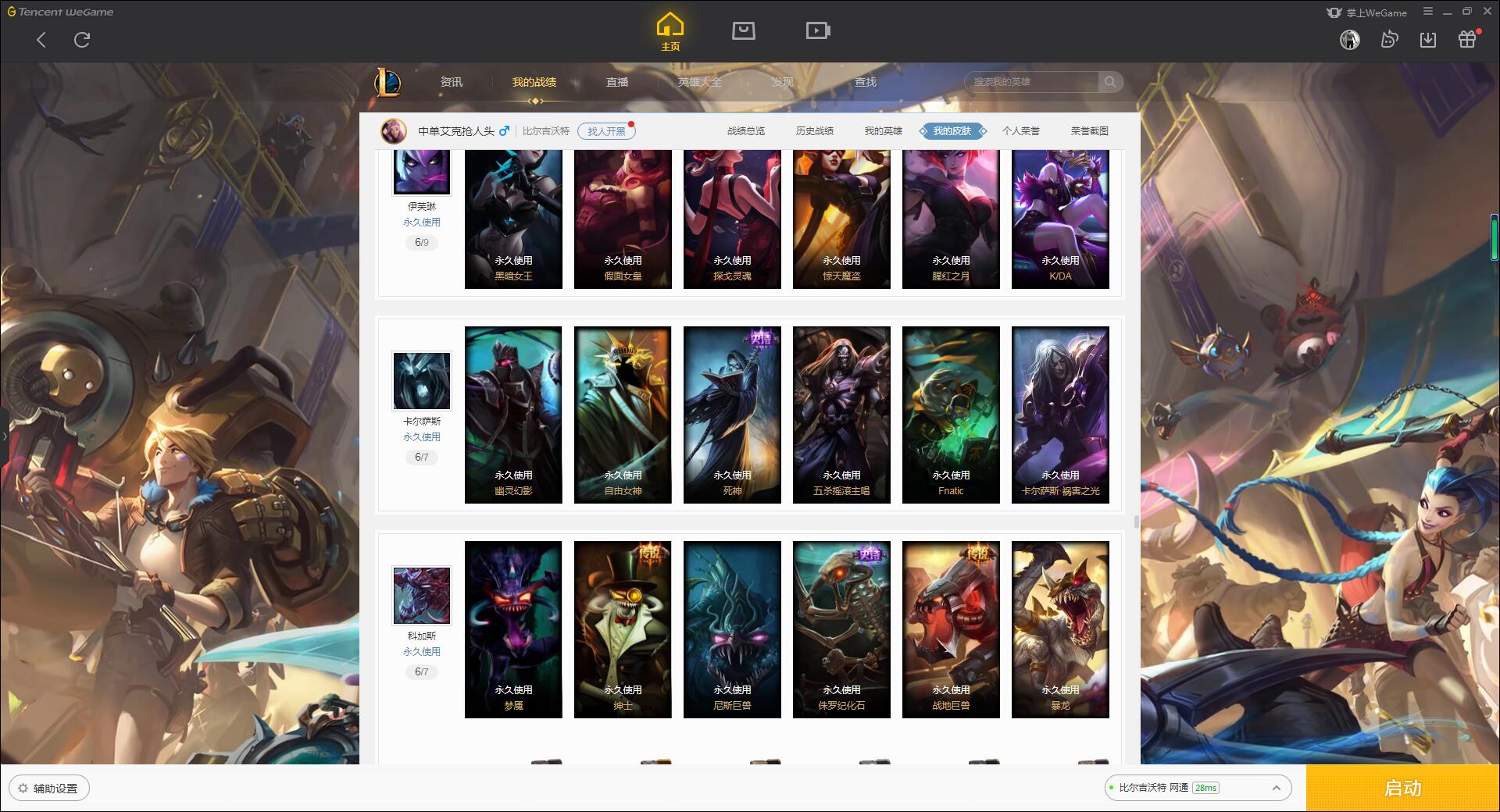Open the hamburger menu icon
The width and height of the screenshot is (1500, 812).
[1428, 12]
